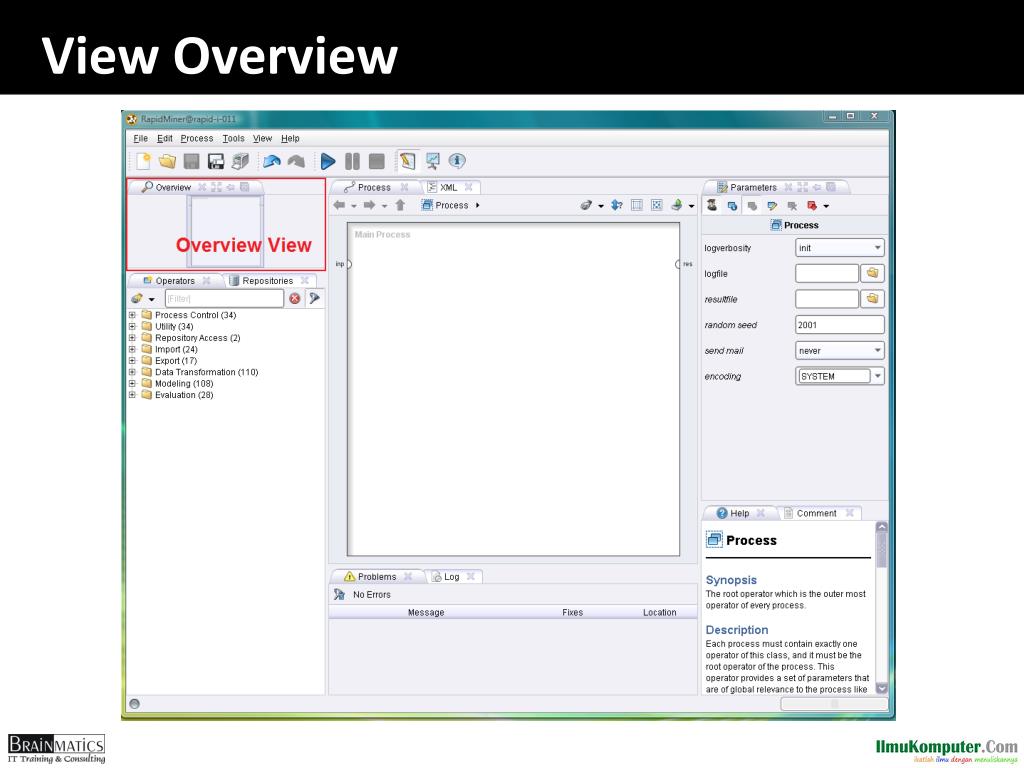
Task: Click the Help panel scrollbar down arrow
Action: pos(882,688)
